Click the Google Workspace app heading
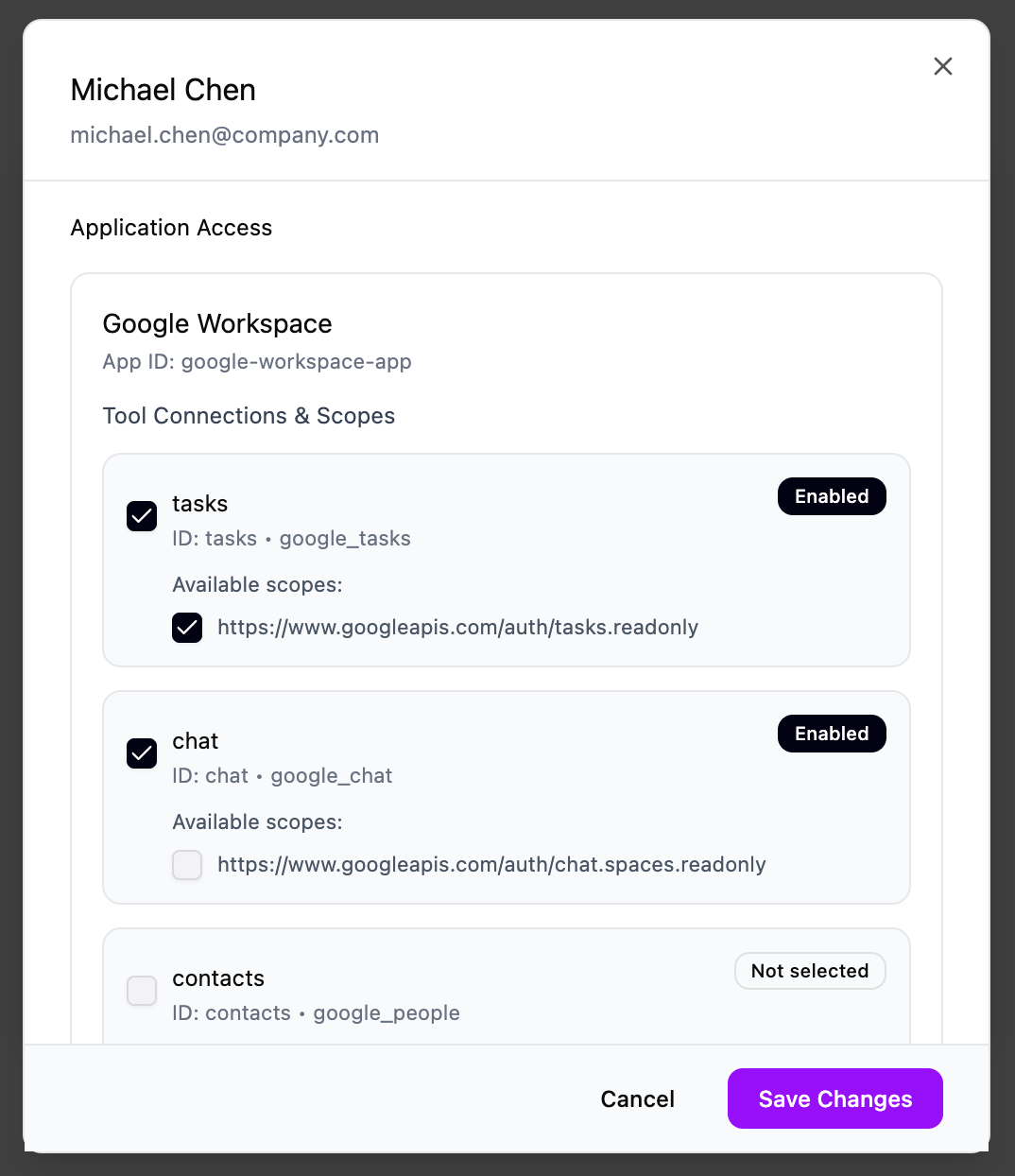 pos(217,324)
